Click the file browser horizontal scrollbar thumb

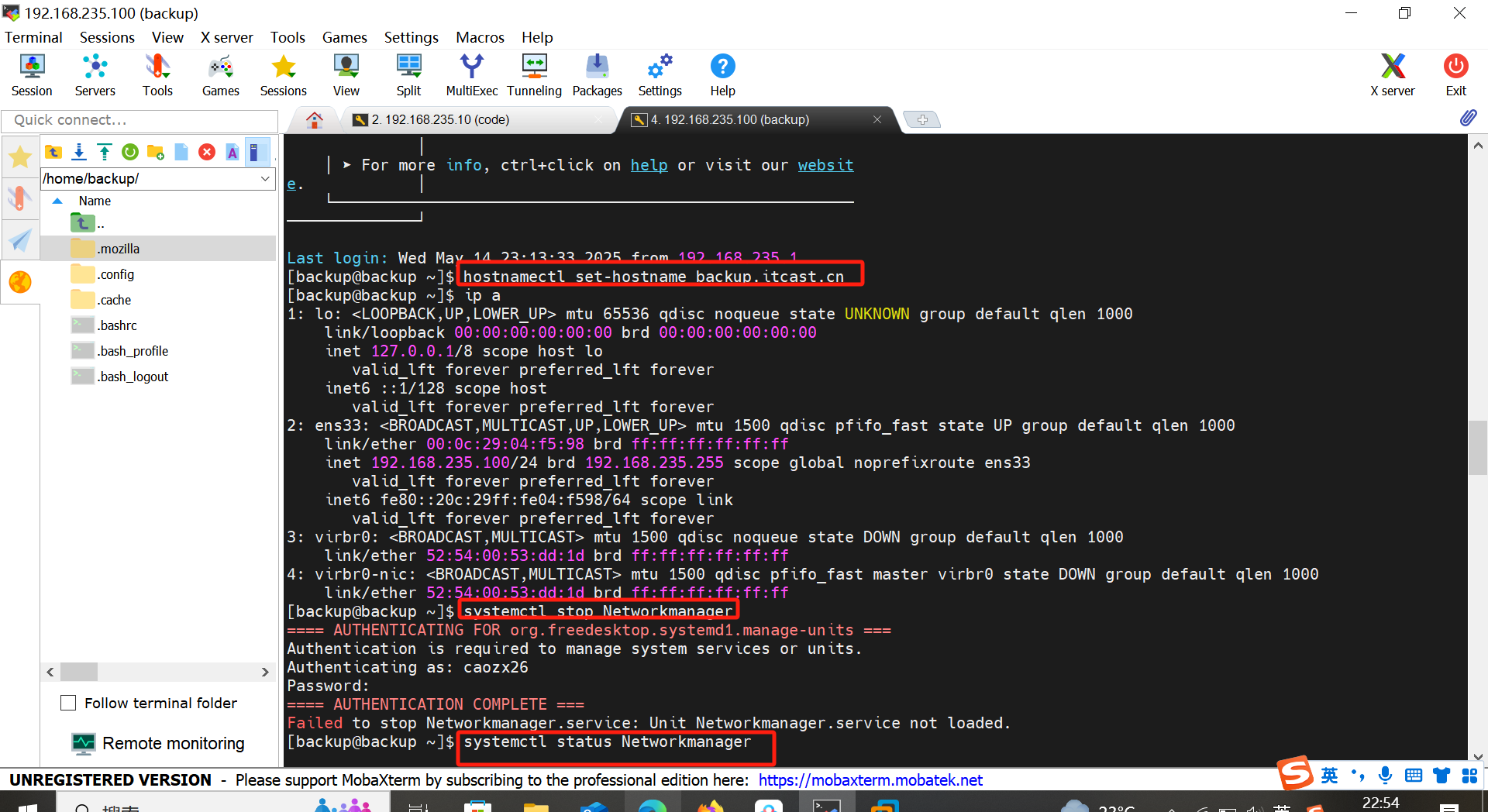[79, 672]
